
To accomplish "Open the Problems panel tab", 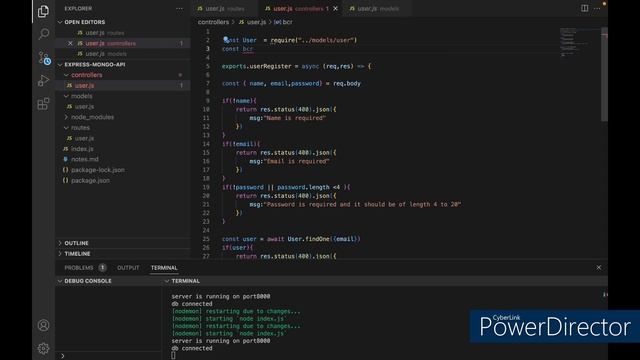I will pyautogui.click(x=79, y=268).
